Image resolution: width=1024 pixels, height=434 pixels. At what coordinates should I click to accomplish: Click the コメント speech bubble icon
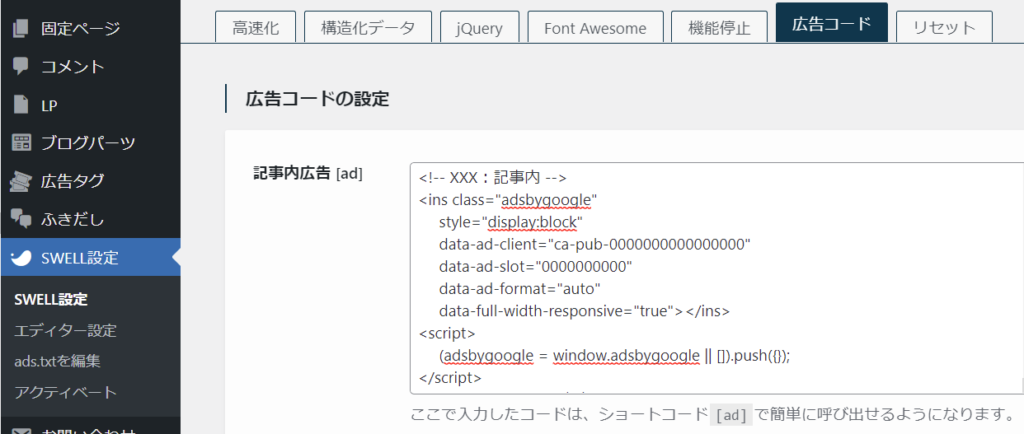[x=21, y=66]
